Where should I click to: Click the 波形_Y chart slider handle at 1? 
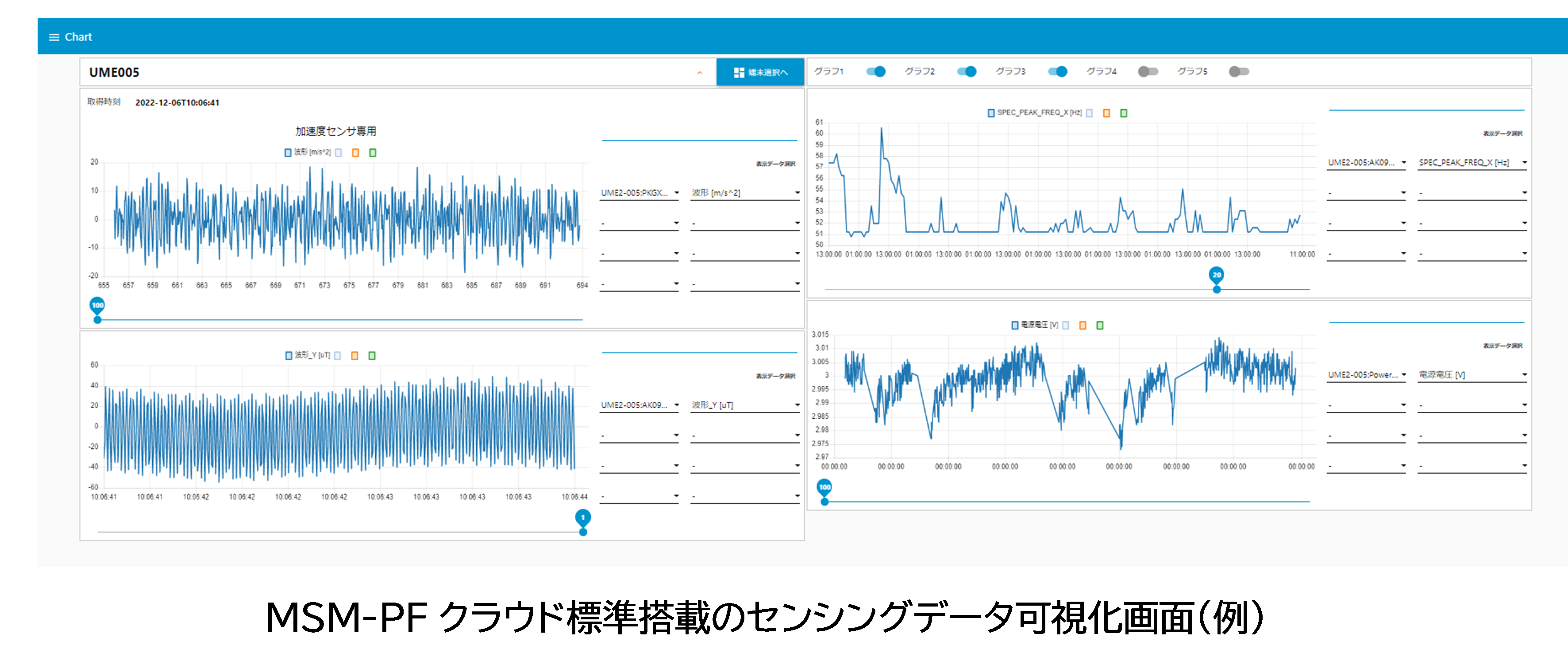tap(583, 532)
